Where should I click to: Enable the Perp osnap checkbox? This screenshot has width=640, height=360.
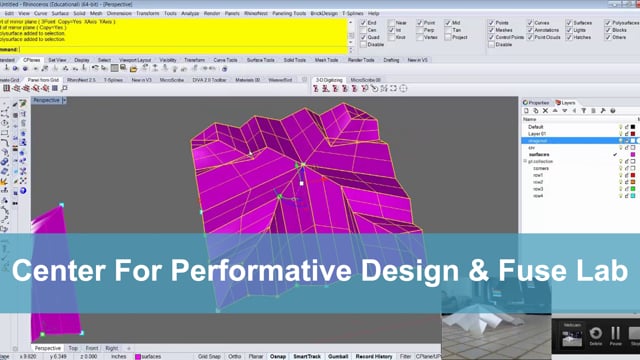[420, 30]
